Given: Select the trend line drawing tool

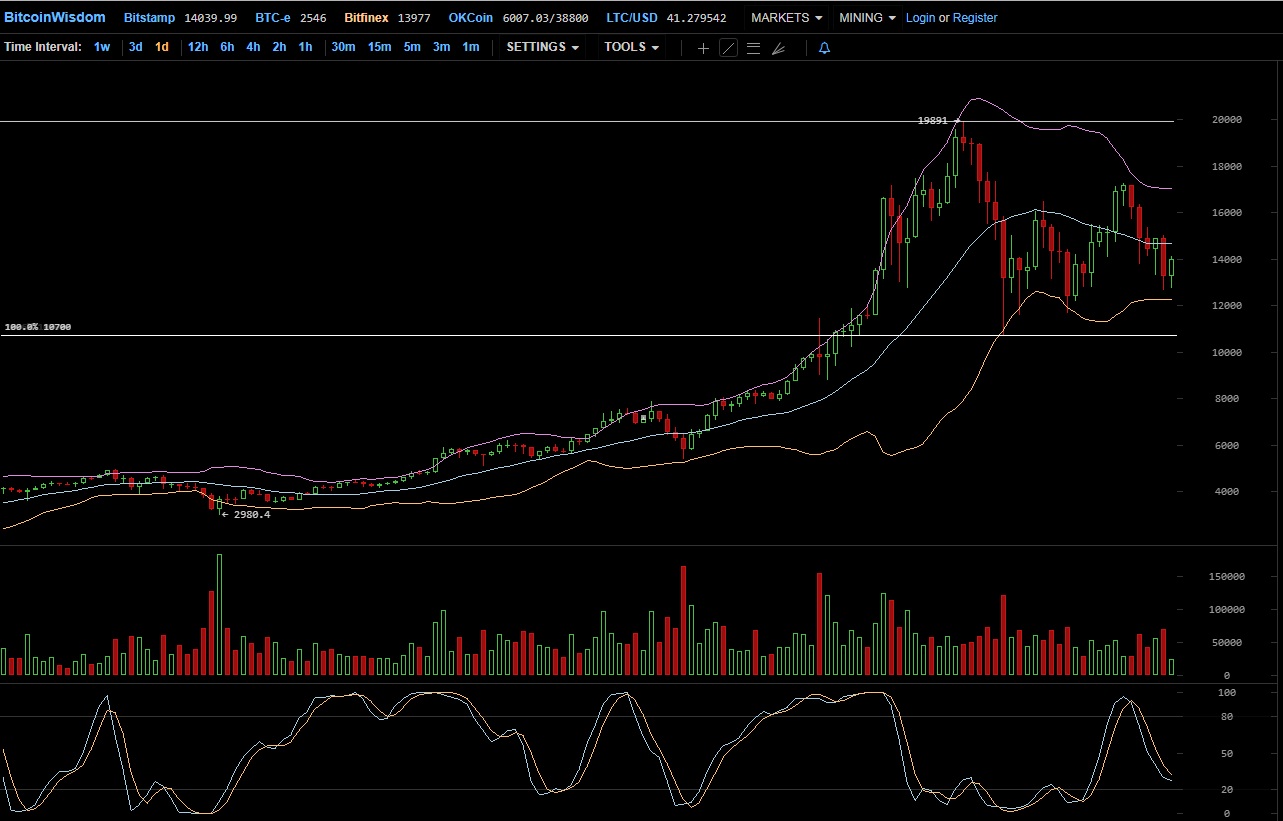Looking at the screenshot, I should 728,48.
